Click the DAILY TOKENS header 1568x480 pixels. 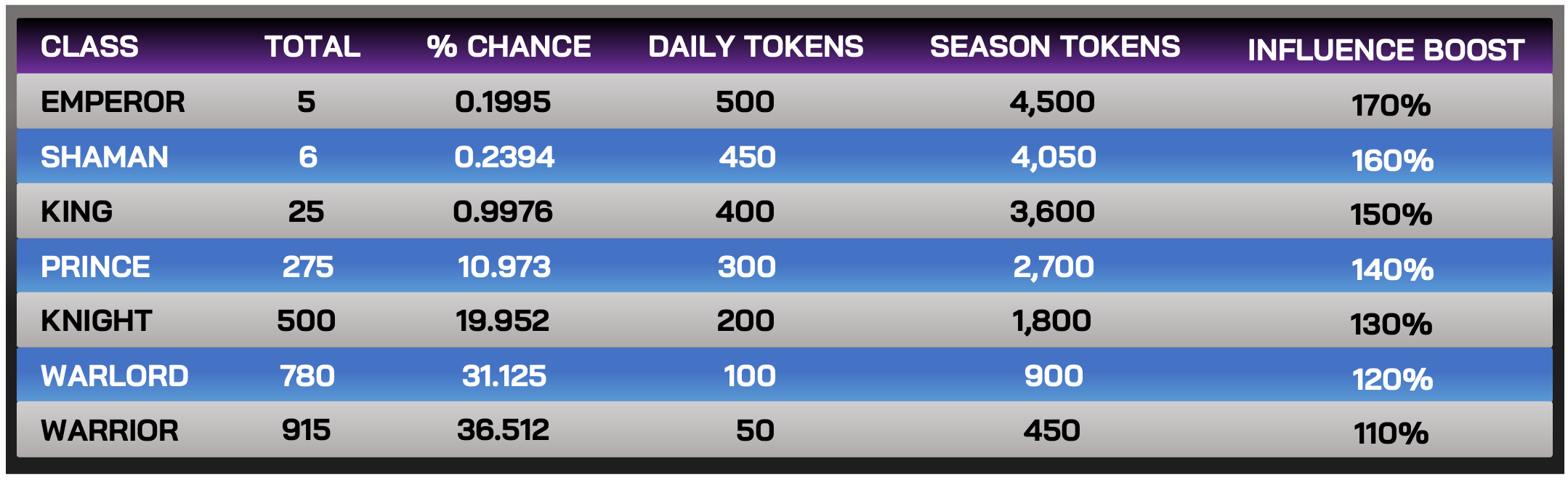(756, 47)
